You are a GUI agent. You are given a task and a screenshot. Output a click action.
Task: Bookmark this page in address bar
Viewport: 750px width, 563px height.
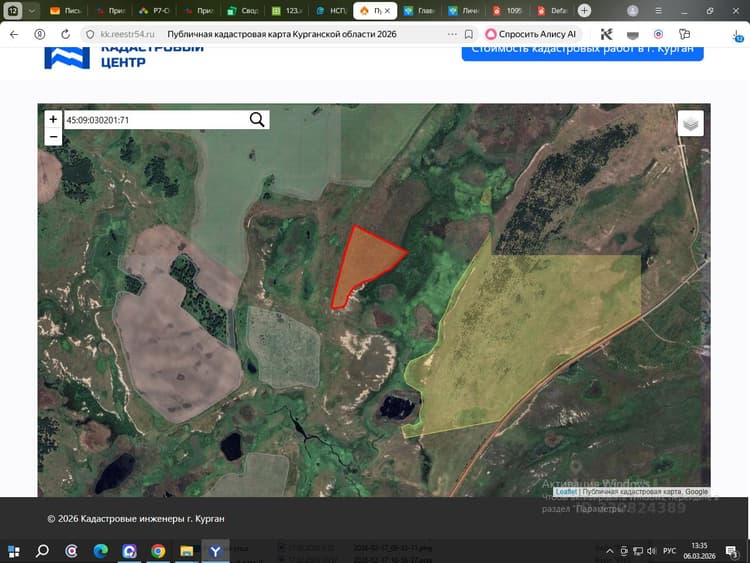pos(469,34)
